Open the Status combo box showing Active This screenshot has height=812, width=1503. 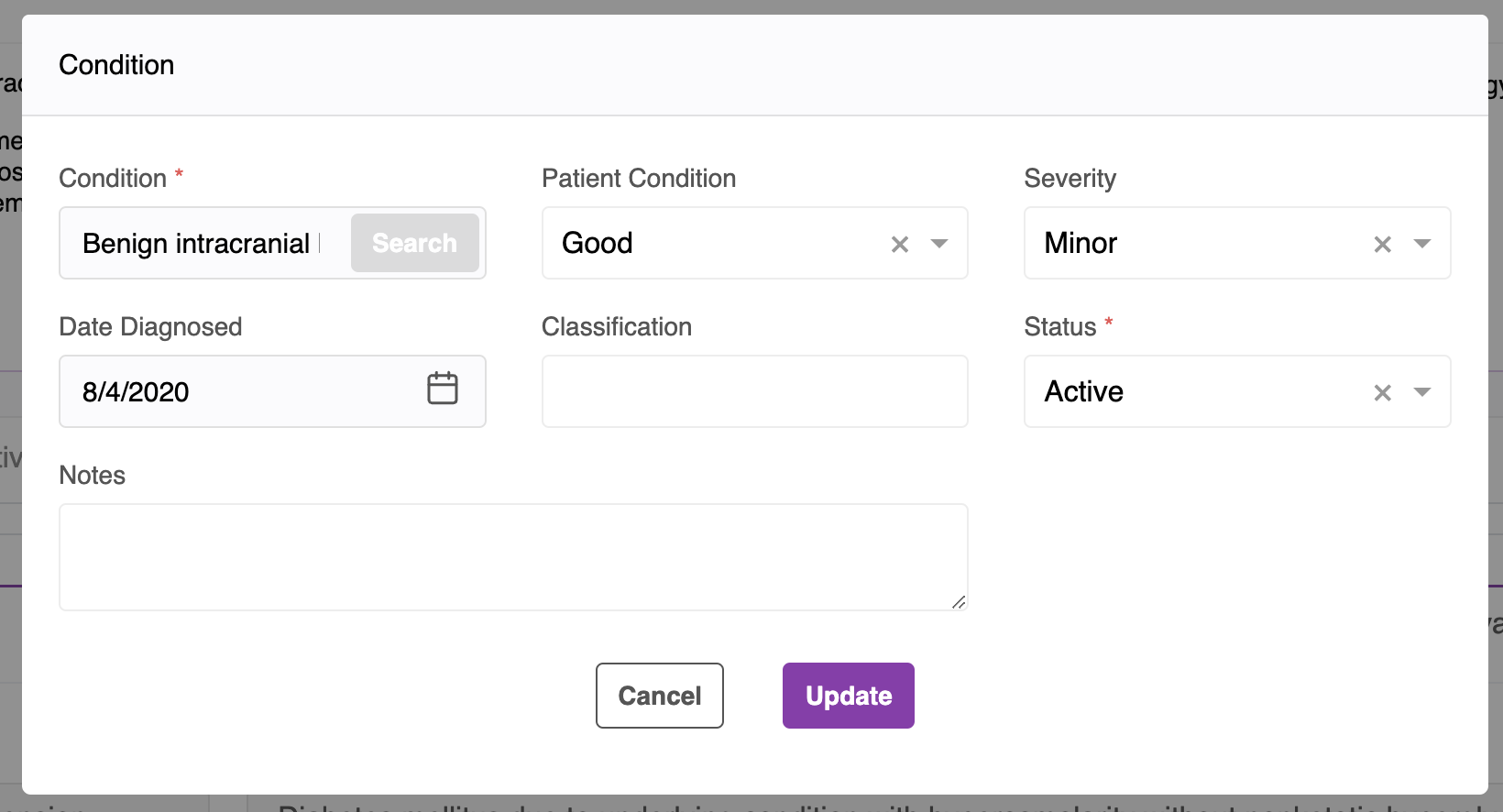tap(1191, 392)
